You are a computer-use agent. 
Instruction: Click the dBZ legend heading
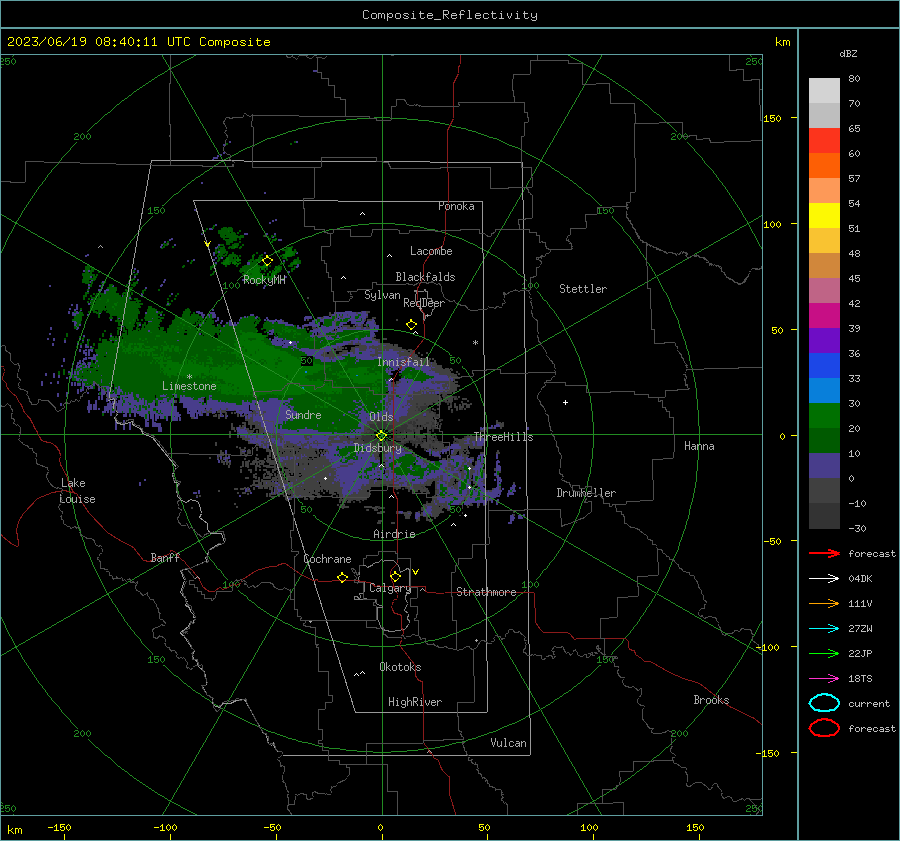pyautogui.click(x=848, y=53)
